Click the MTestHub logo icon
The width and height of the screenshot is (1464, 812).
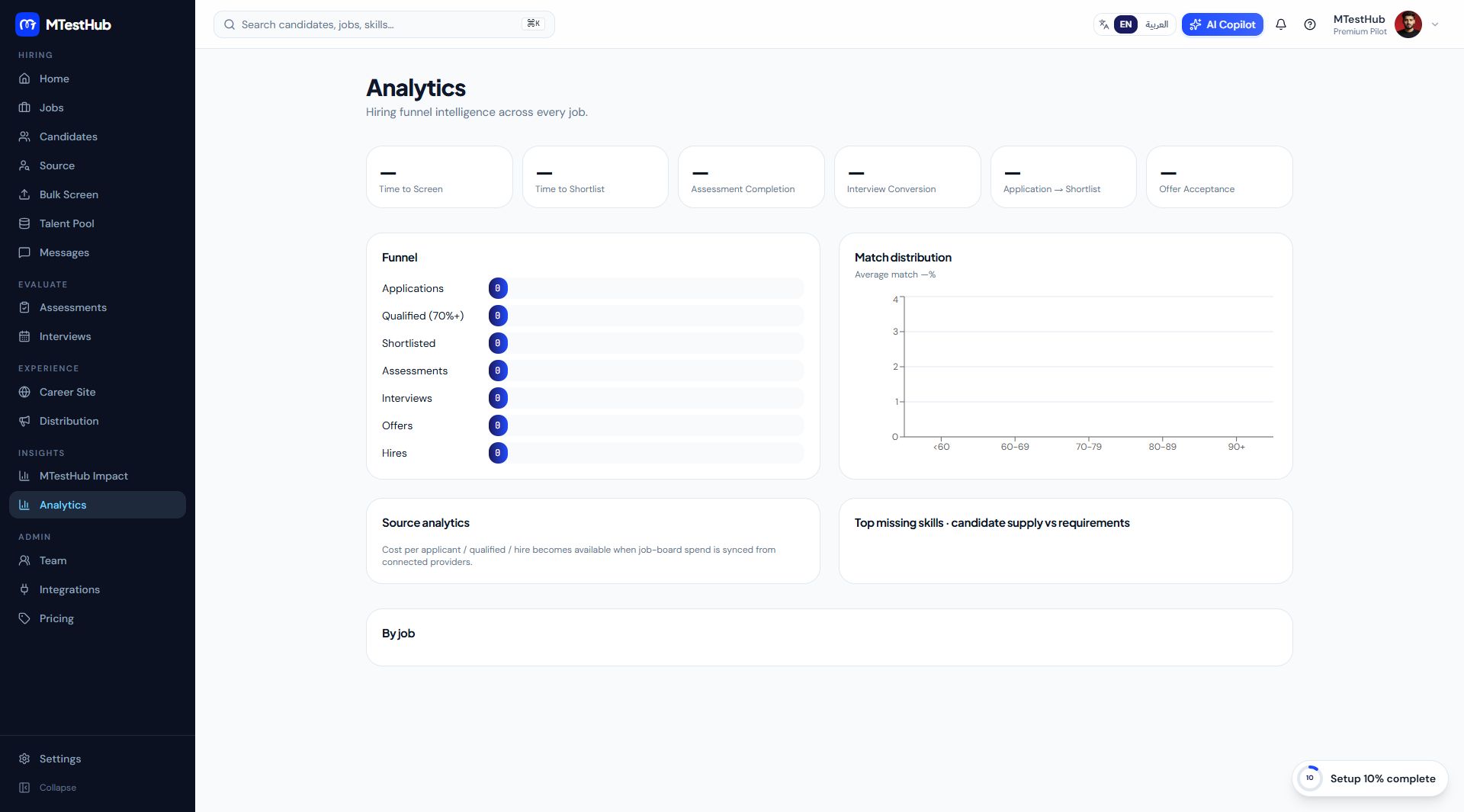coord(27,24)
